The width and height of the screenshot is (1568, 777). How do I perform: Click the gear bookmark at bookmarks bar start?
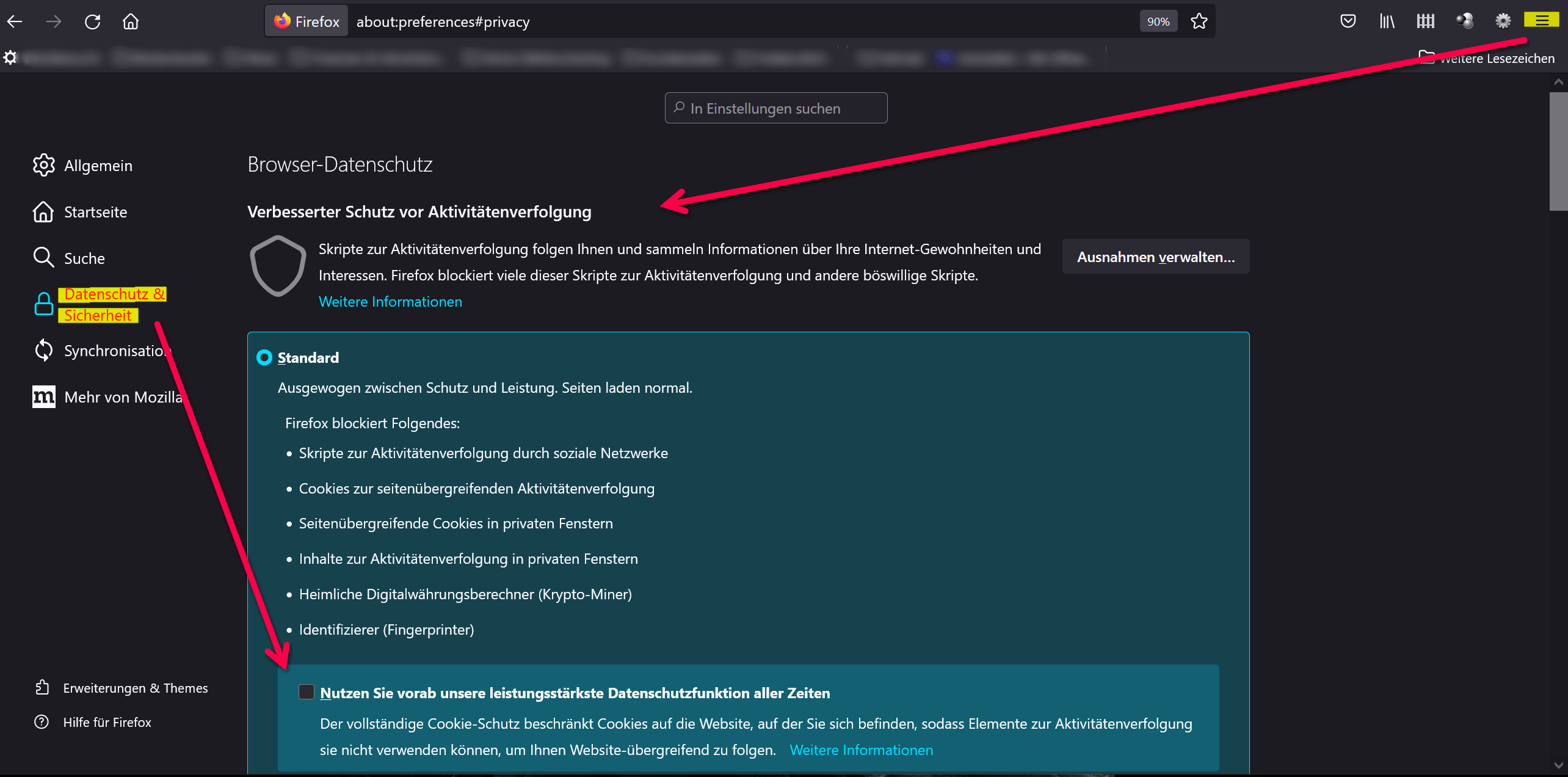pos(10,57)
